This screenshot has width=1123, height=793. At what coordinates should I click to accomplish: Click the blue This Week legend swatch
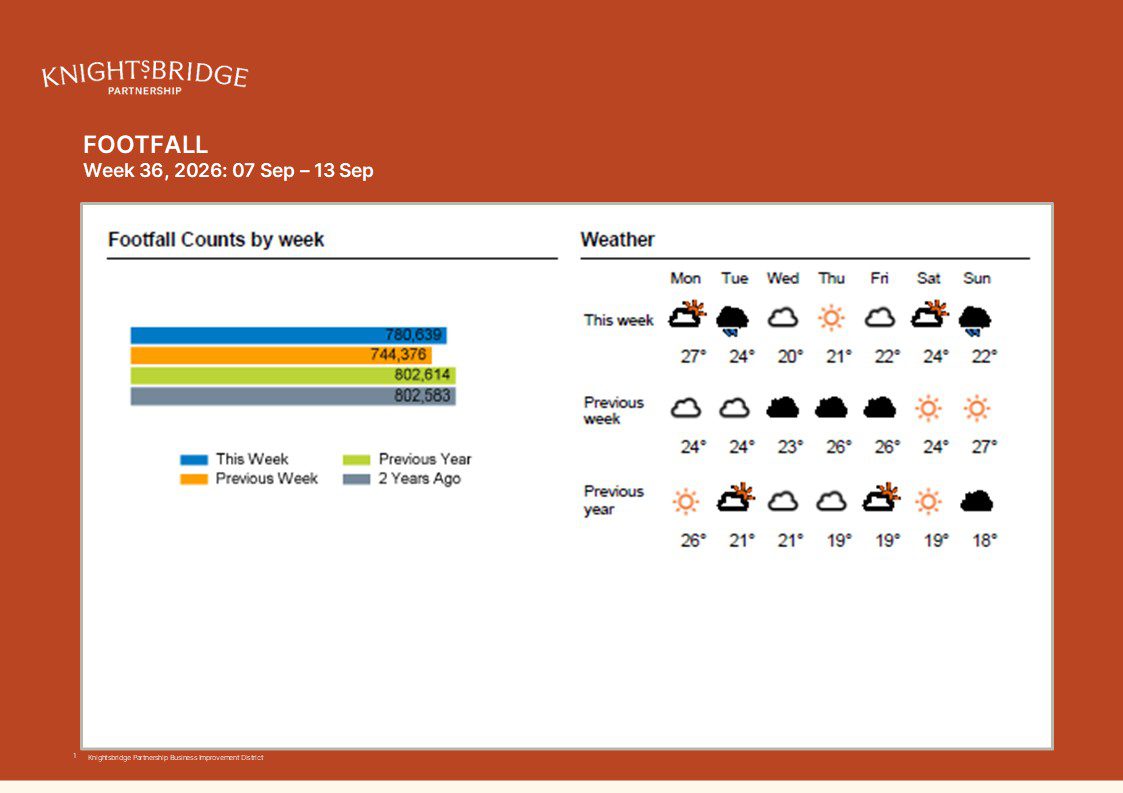click(x=194, y=460)
